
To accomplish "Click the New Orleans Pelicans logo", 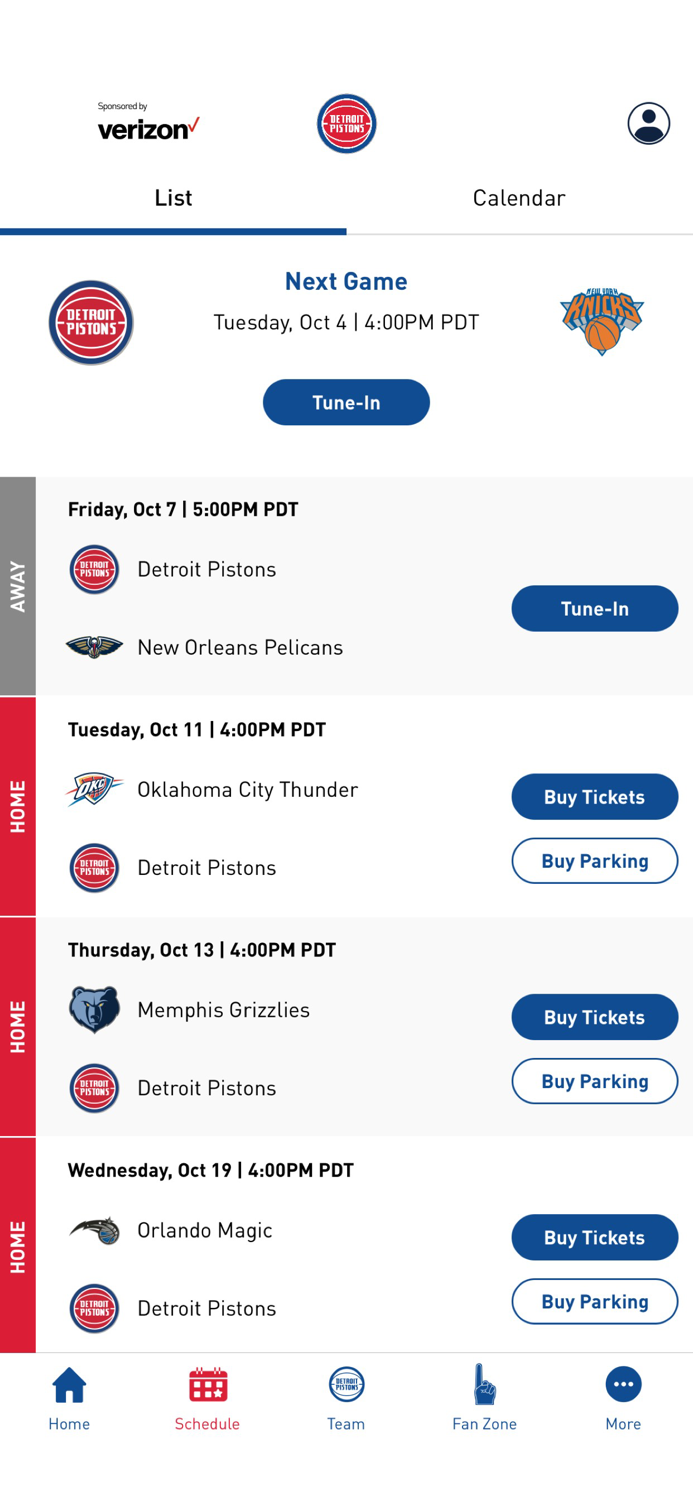I will (x=94, y=647).
